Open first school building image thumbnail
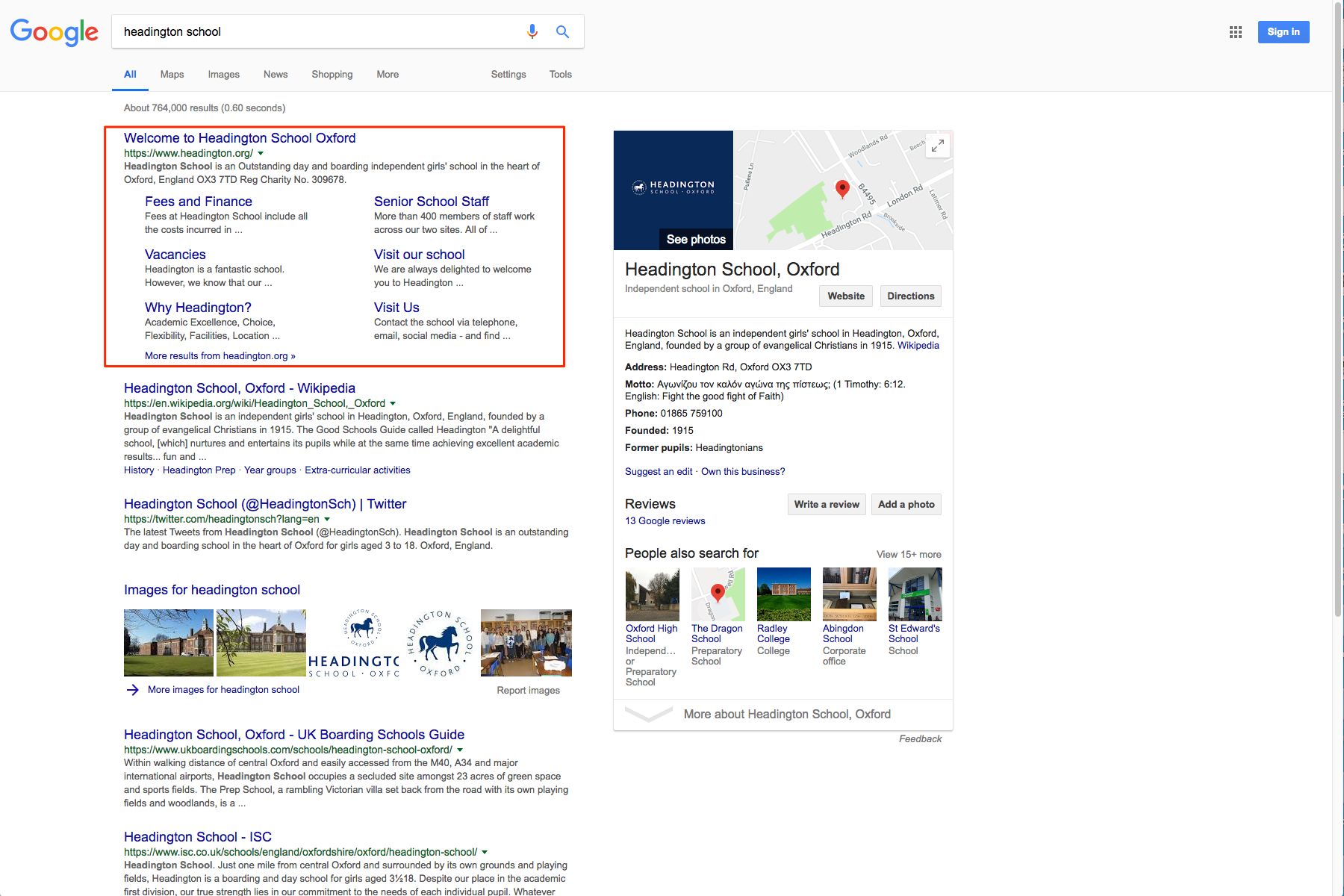Image resolution: width=1344 pixels, height=896 pixels. click(x=169, y=643)
